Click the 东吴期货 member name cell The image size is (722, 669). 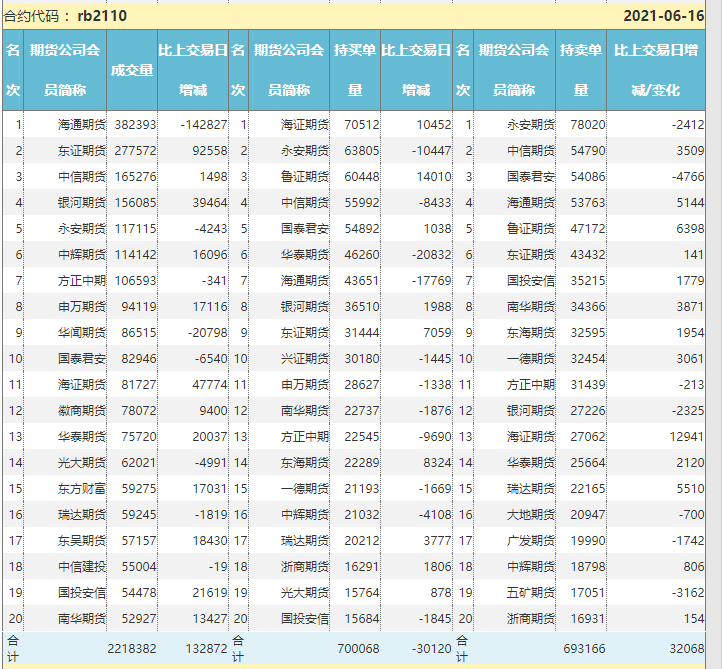click(79, 540)
